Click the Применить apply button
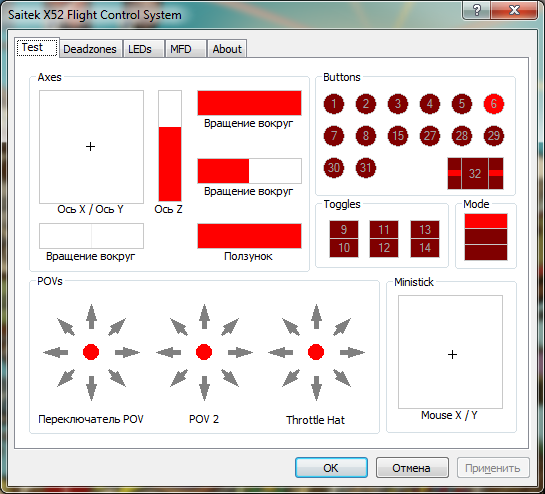 [493, 468]
